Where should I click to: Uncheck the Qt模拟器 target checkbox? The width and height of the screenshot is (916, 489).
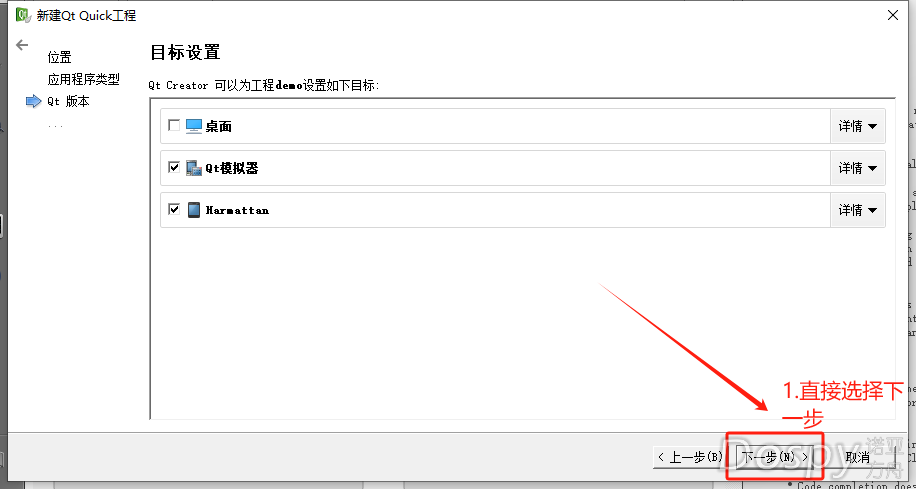click(x=174, y=167)
